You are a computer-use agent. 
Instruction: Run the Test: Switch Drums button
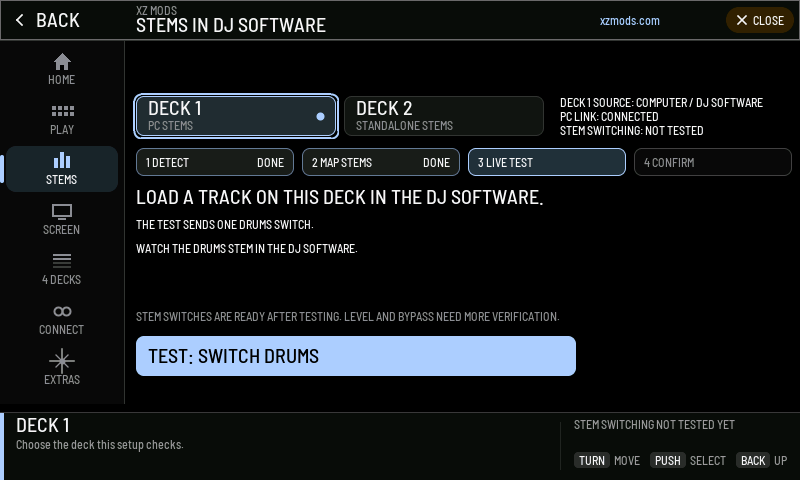coord(356,356)
